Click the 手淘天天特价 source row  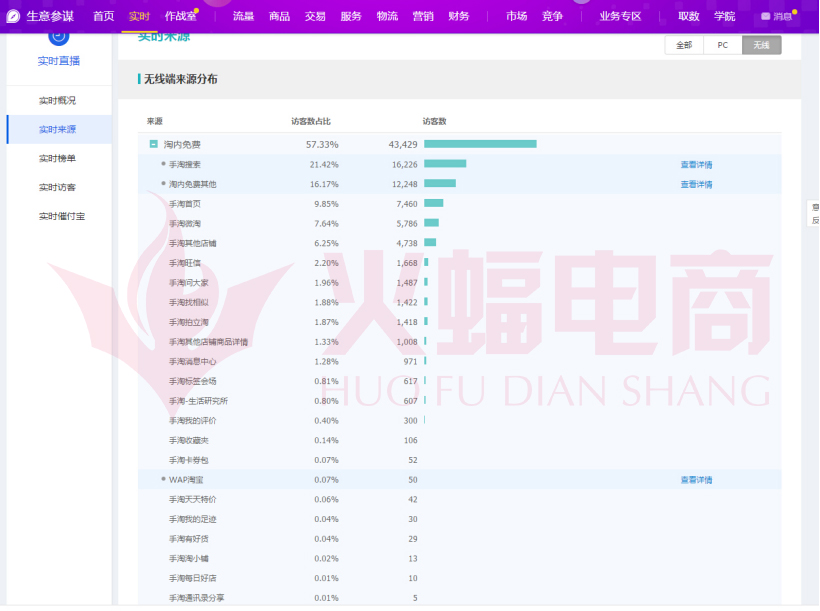coord(460,500)
